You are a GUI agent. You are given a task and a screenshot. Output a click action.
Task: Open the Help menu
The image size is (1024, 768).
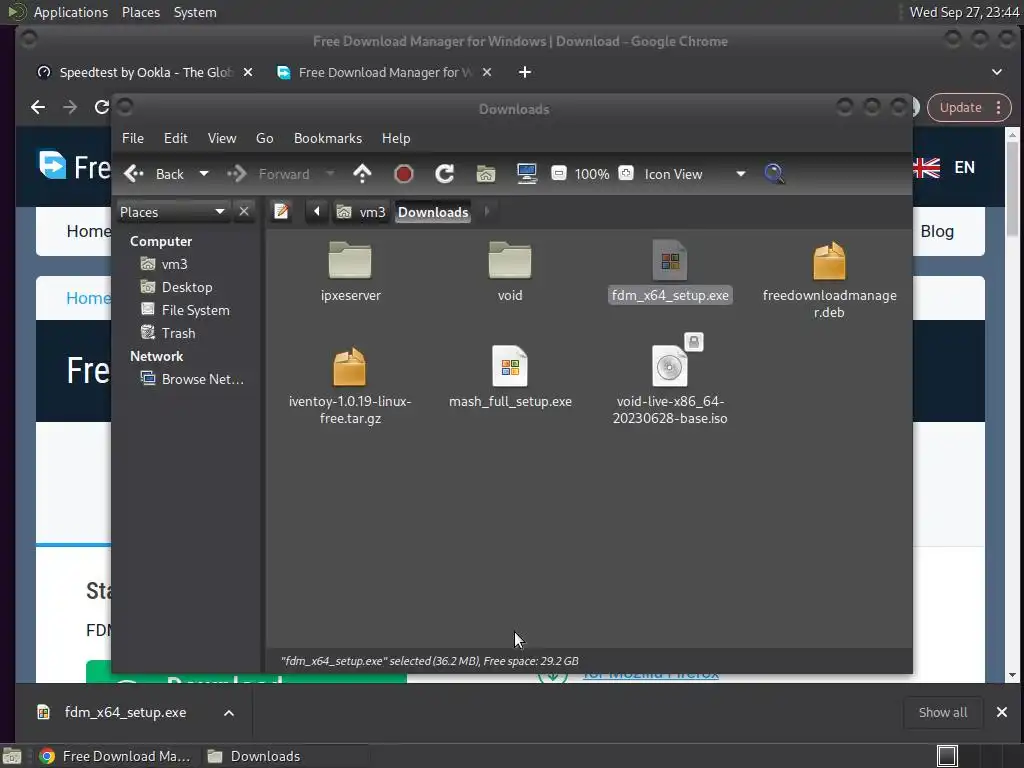[396, 138]
